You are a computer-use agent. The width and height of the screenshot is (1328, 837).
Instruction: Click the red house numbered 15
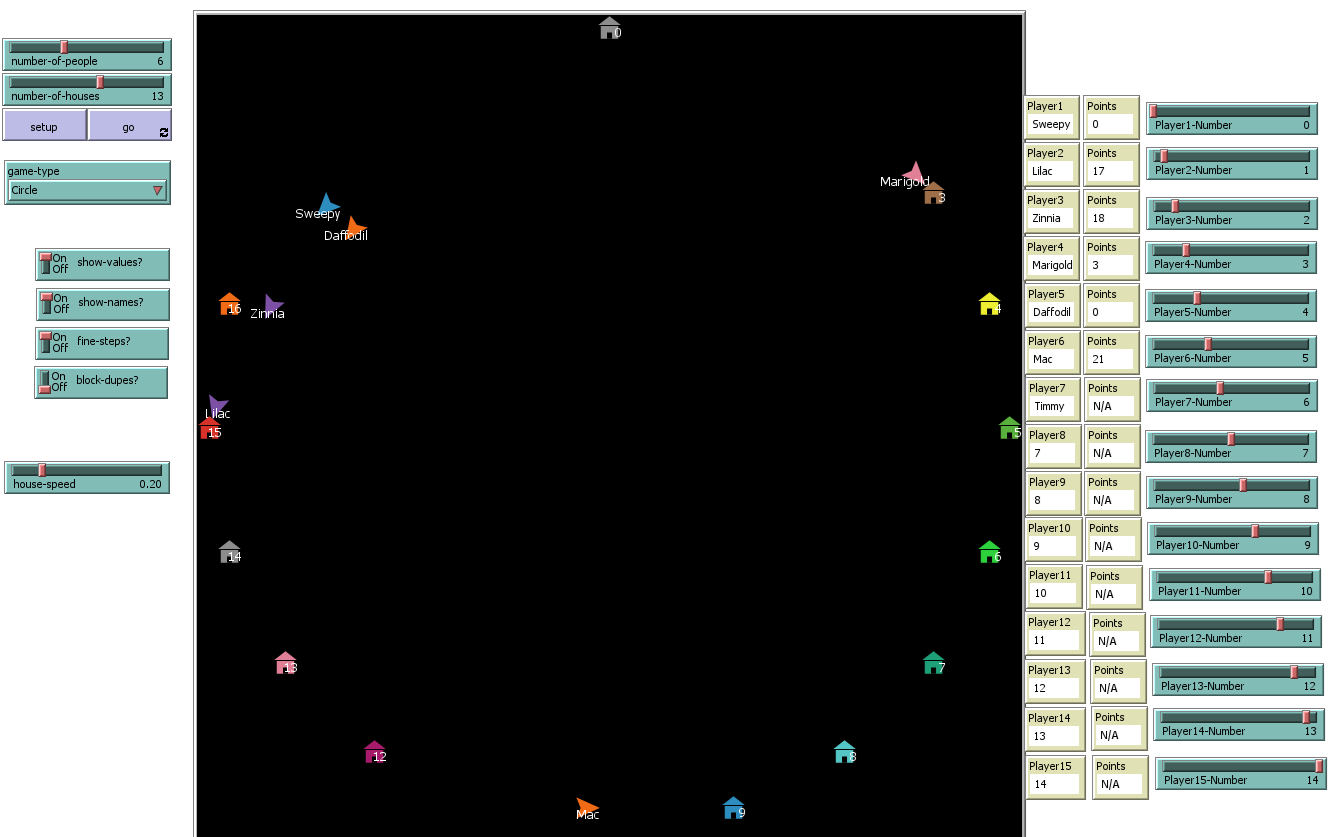pos(209,428)
